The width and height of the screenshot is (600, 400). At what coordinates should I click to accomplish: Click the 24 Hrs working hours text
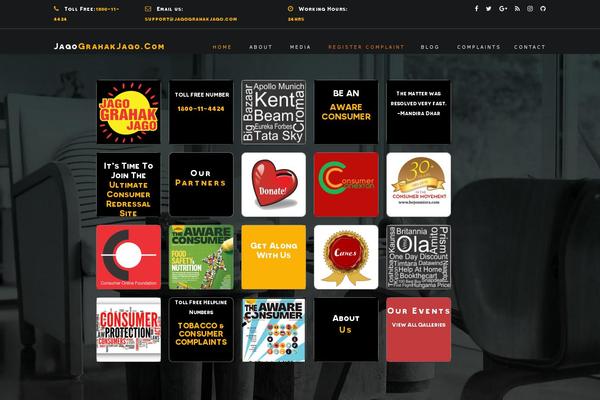pos(296,19)
